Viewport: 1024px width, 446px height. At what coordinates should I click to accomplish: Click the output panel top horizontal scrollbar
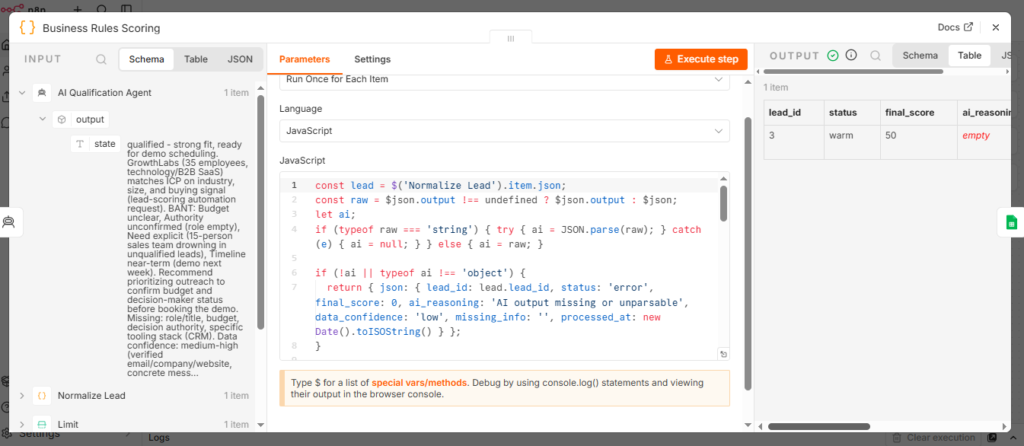(853, 71)
